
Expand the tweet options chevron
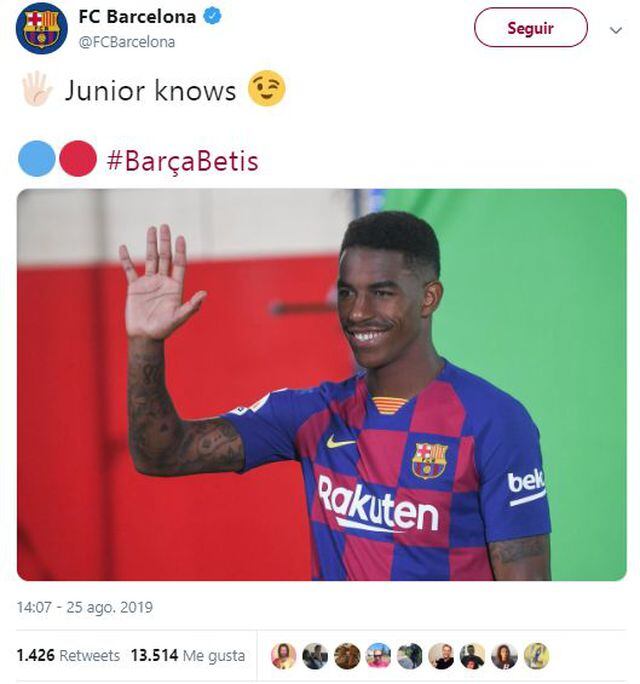pyautogui.click(x=616, y=30)
